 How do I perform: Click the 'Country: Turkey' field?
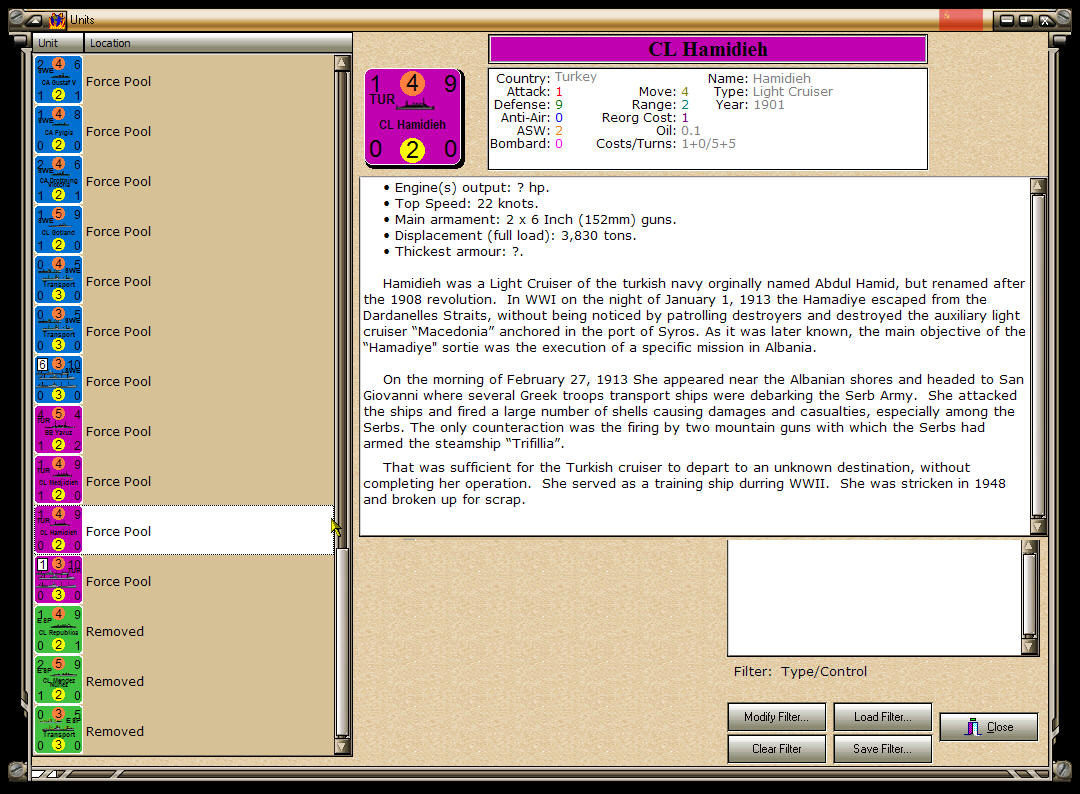(x=546, y=78)
